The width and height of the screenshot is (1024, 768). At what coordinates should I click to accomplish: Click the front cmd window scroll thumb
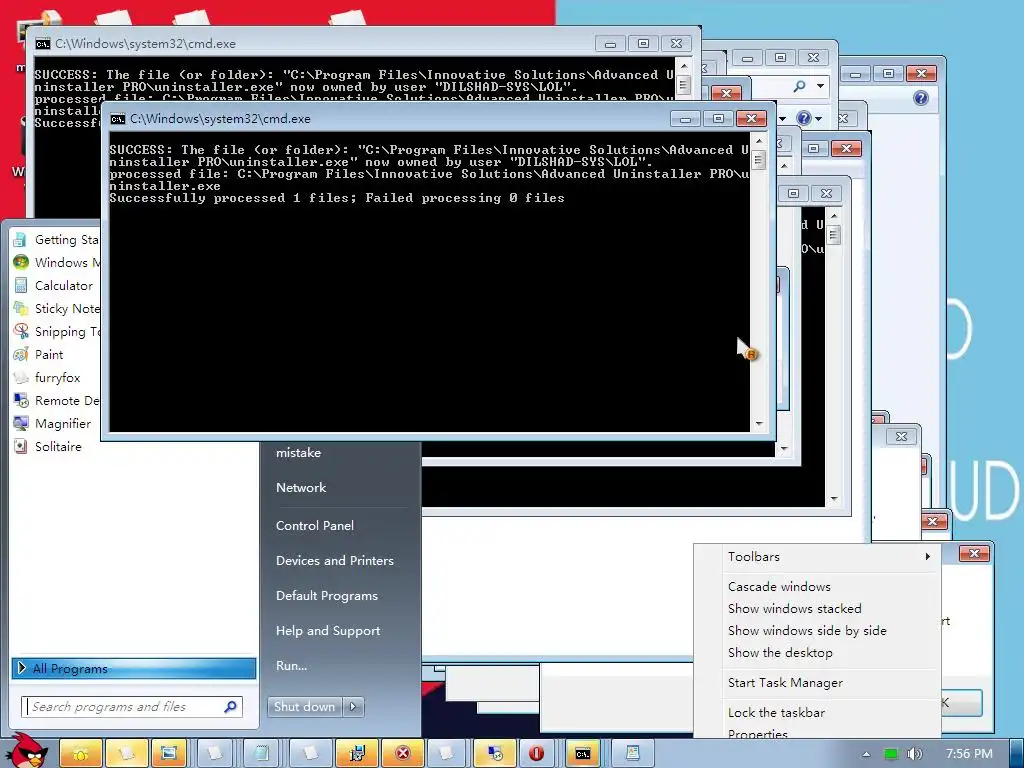758,159
